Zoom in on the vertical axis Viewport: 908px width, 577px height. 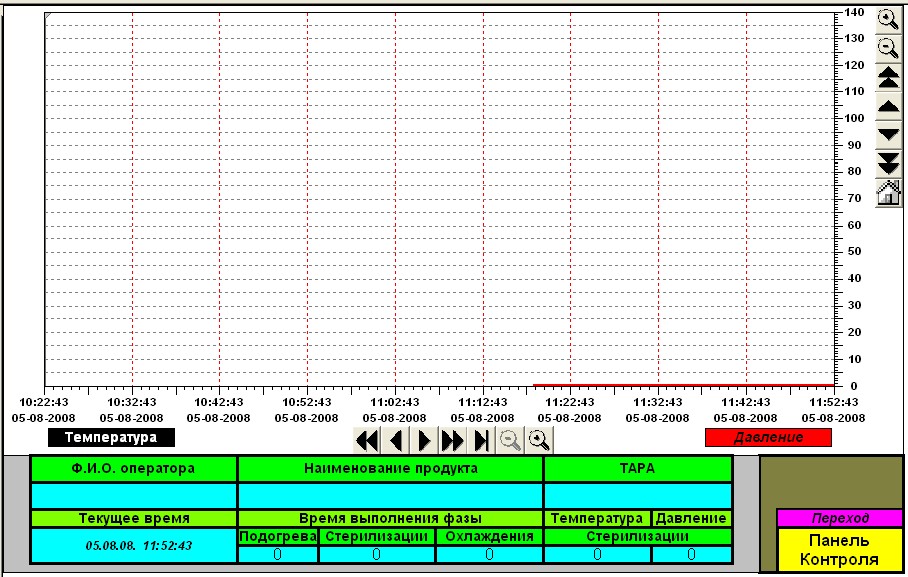point(887,18)
